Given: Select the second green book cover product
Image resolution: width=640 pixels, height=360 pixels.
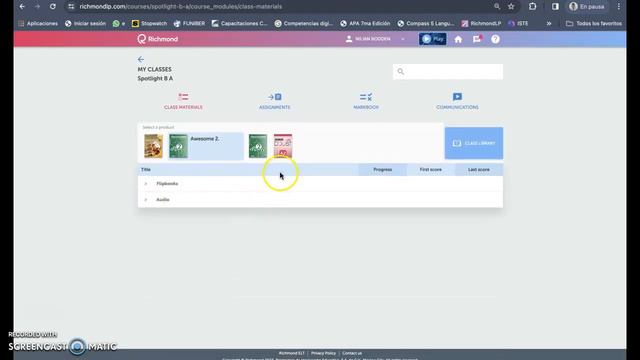Looking at the screenshot, I should click(x=258, y=146).
